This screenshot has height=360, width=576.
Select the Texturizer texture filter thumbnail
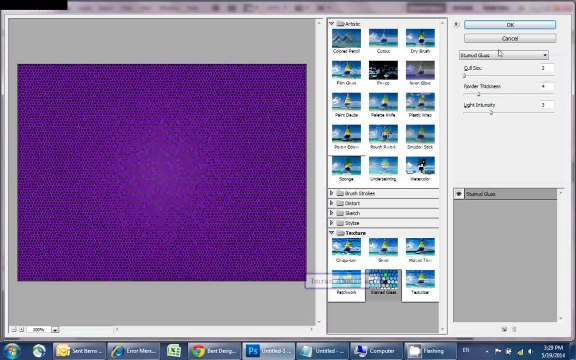pyautogui.click(x=420, y=279)
